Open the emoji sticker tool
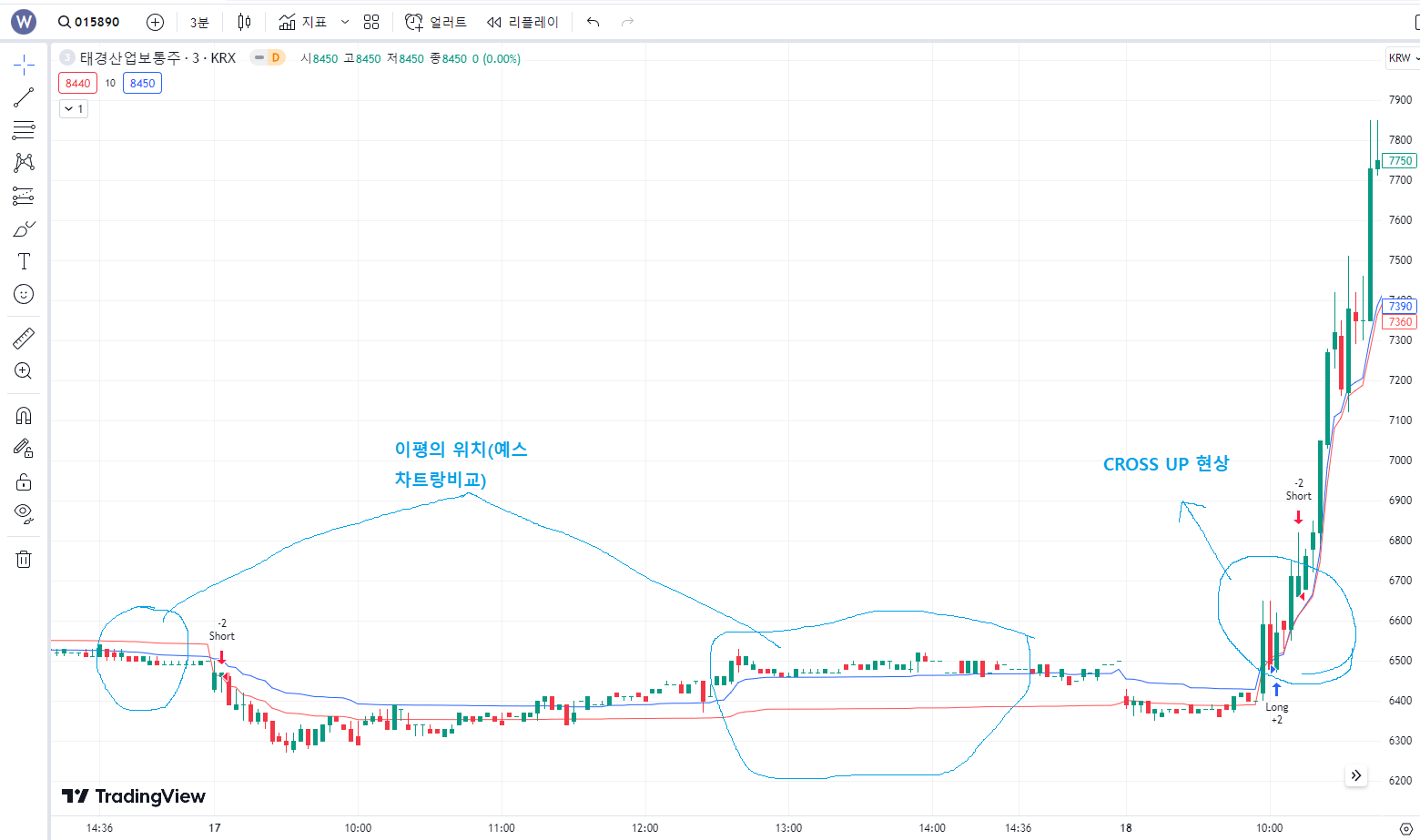This screenshot has height=840, width=1420. click(24, 294)
